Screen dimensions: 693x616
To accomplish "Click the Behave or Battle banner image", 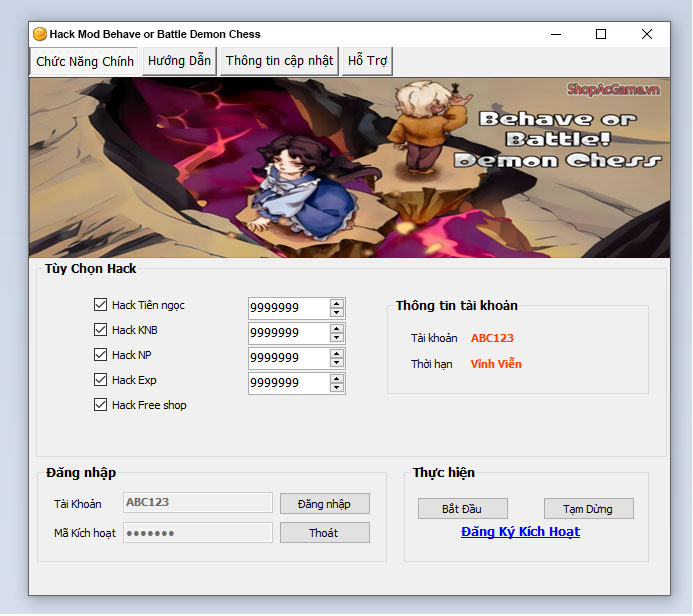I will [x=350, y=168].
